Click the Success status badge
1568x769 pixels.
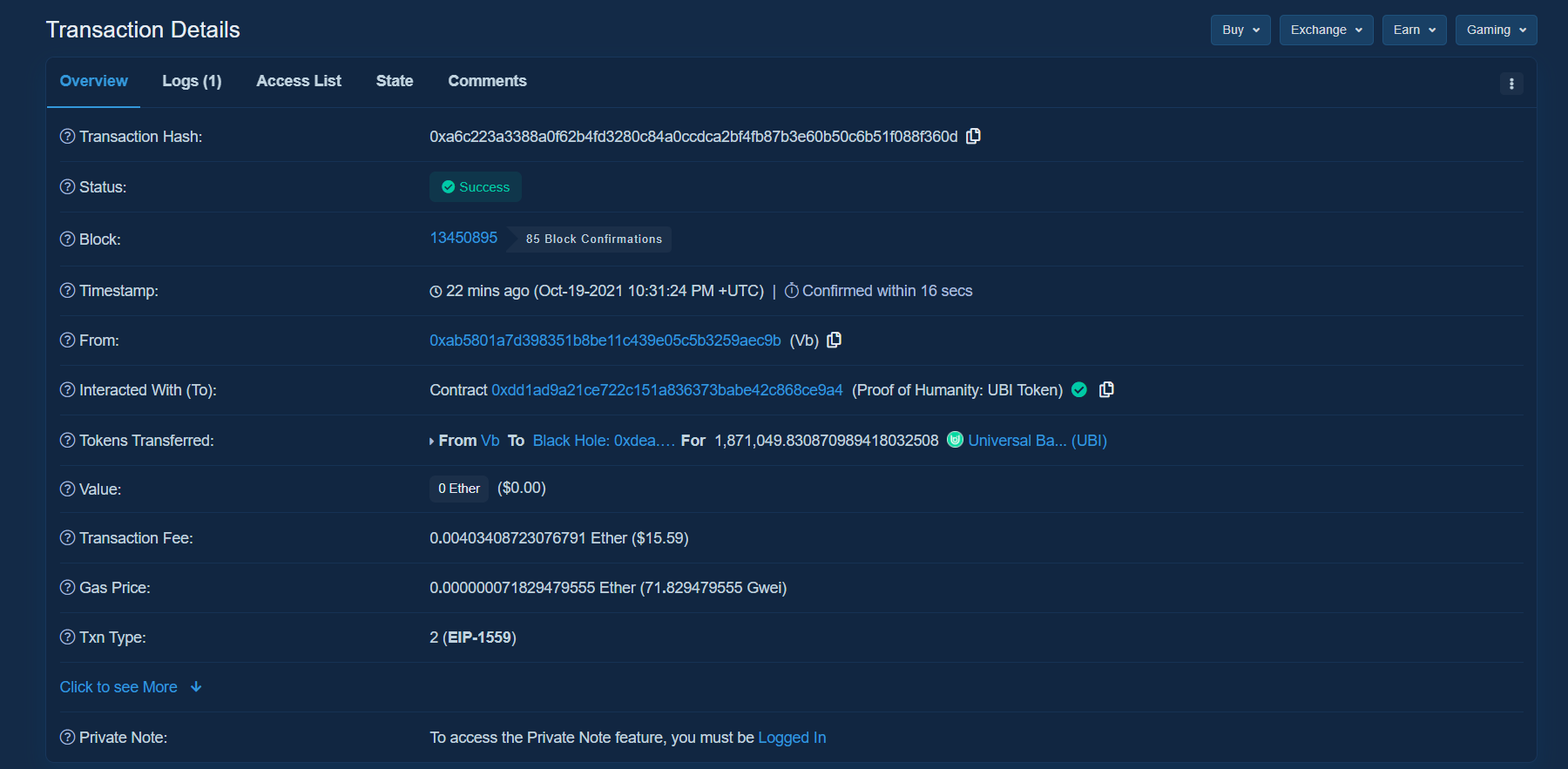[x=476, y=187]
